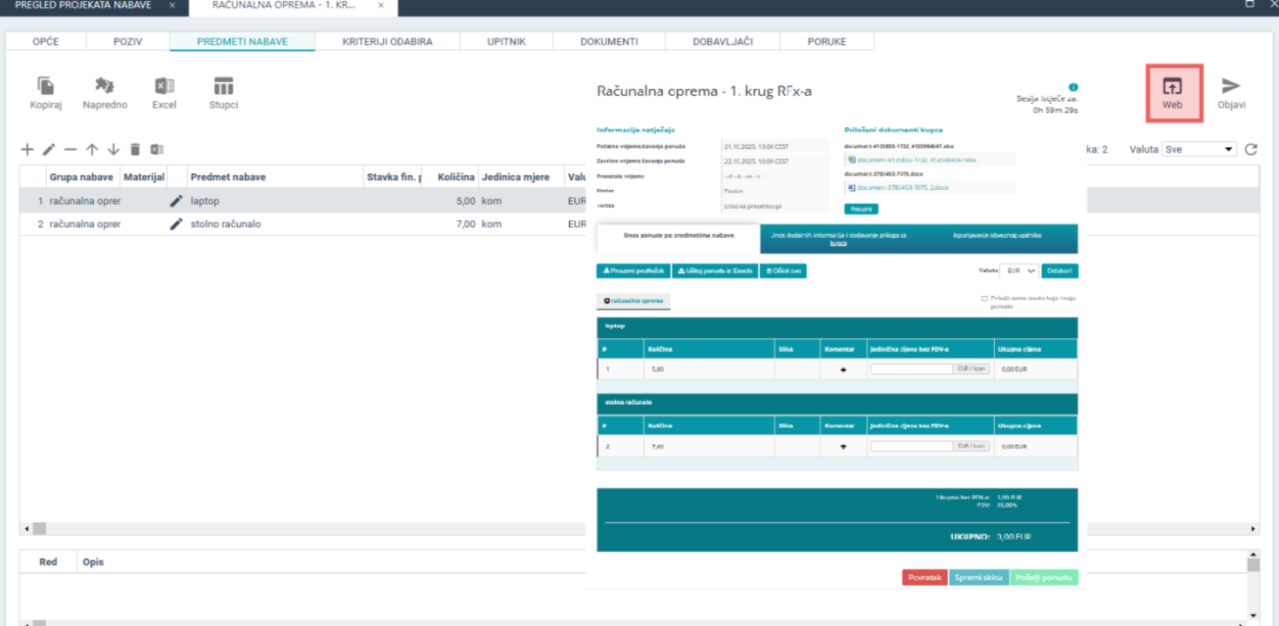The image size is (1279, 626).
Task: Open the EUR currency dropdown in preview
Action: [1021, 271]
